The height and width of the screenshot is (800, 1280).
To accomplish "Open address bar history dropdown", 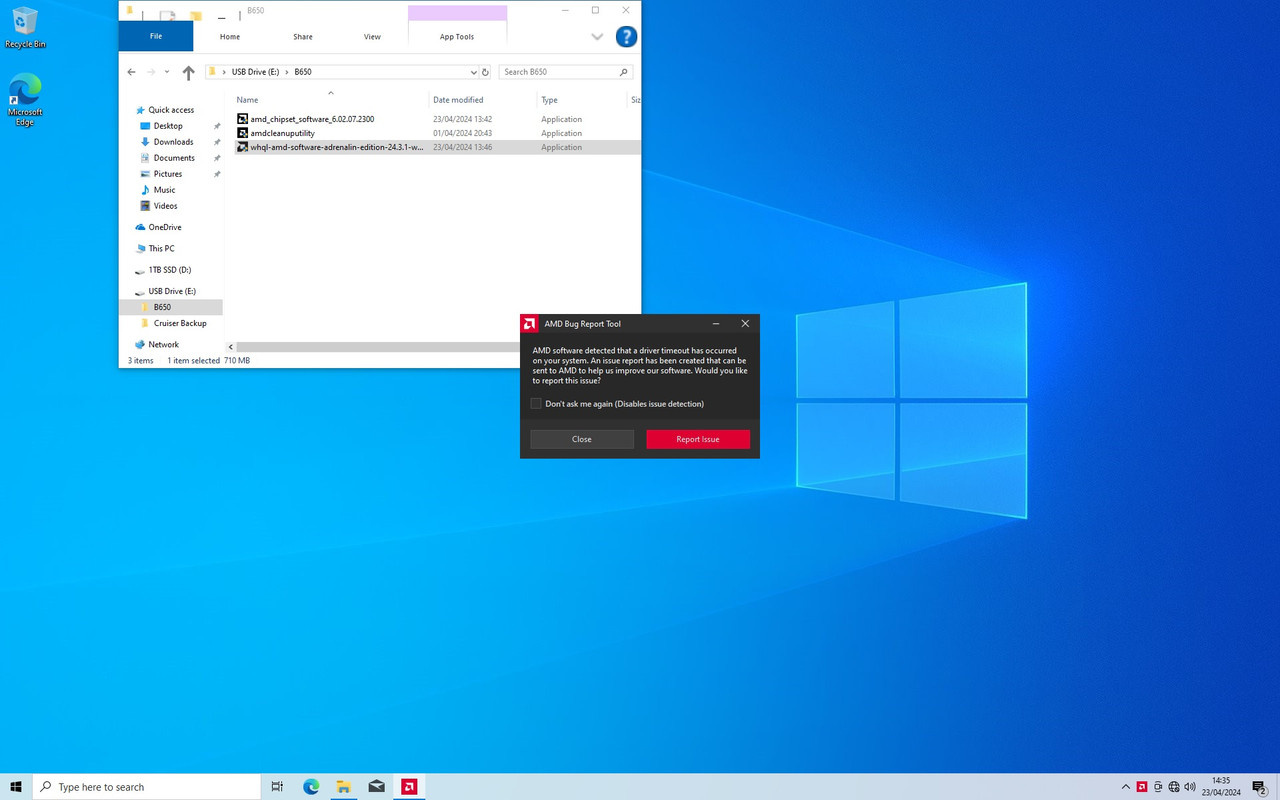I will [473, 72].
